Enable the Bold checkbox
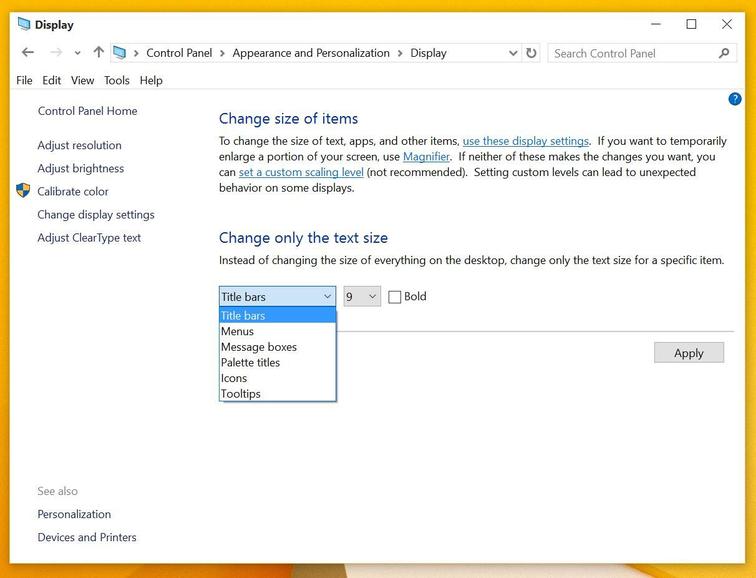This screenshot has width=756, height=578. (x=394, y=297)
